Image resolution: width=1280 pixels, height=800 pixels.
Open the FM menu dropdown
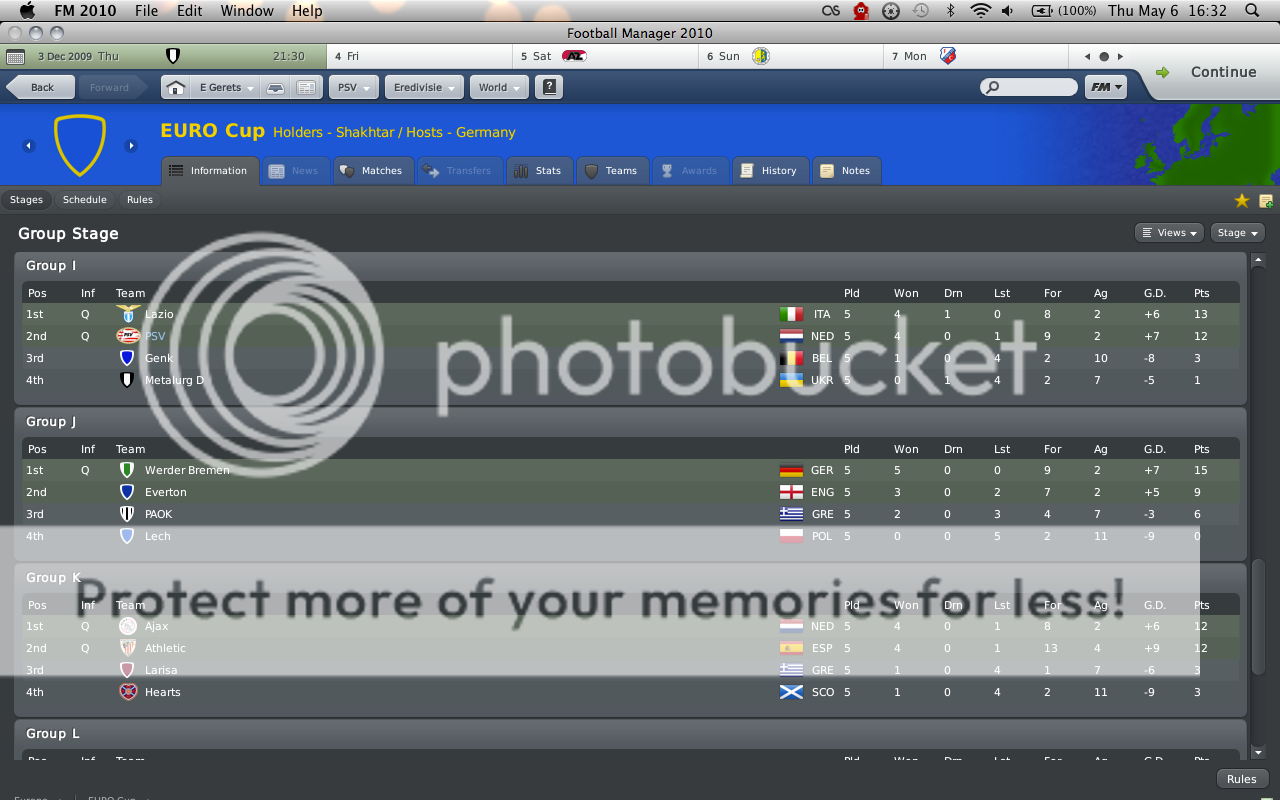(1105, 87)
